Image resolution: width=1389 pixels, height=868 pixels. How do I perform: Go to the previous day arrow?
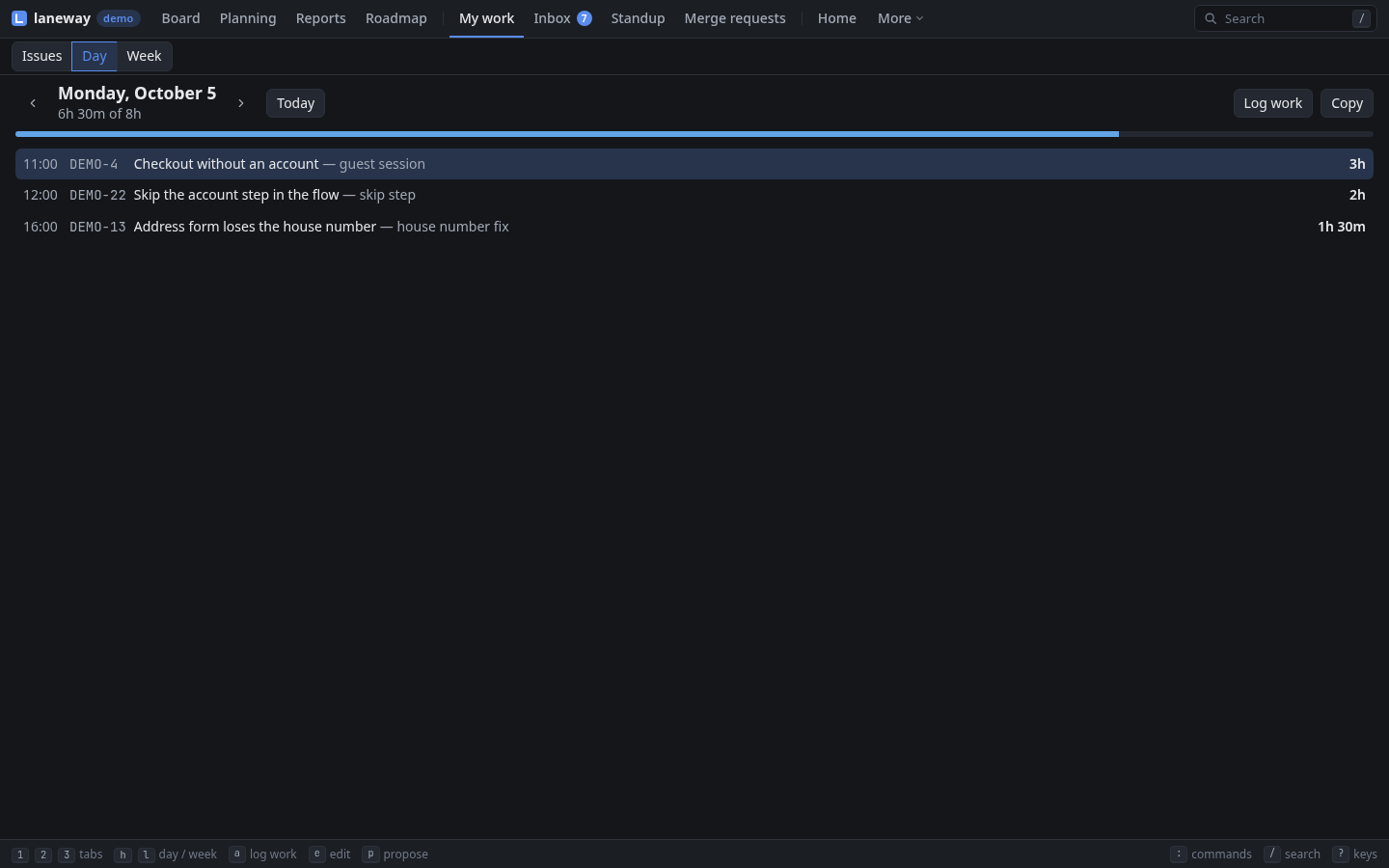click(x=33, y=103)
